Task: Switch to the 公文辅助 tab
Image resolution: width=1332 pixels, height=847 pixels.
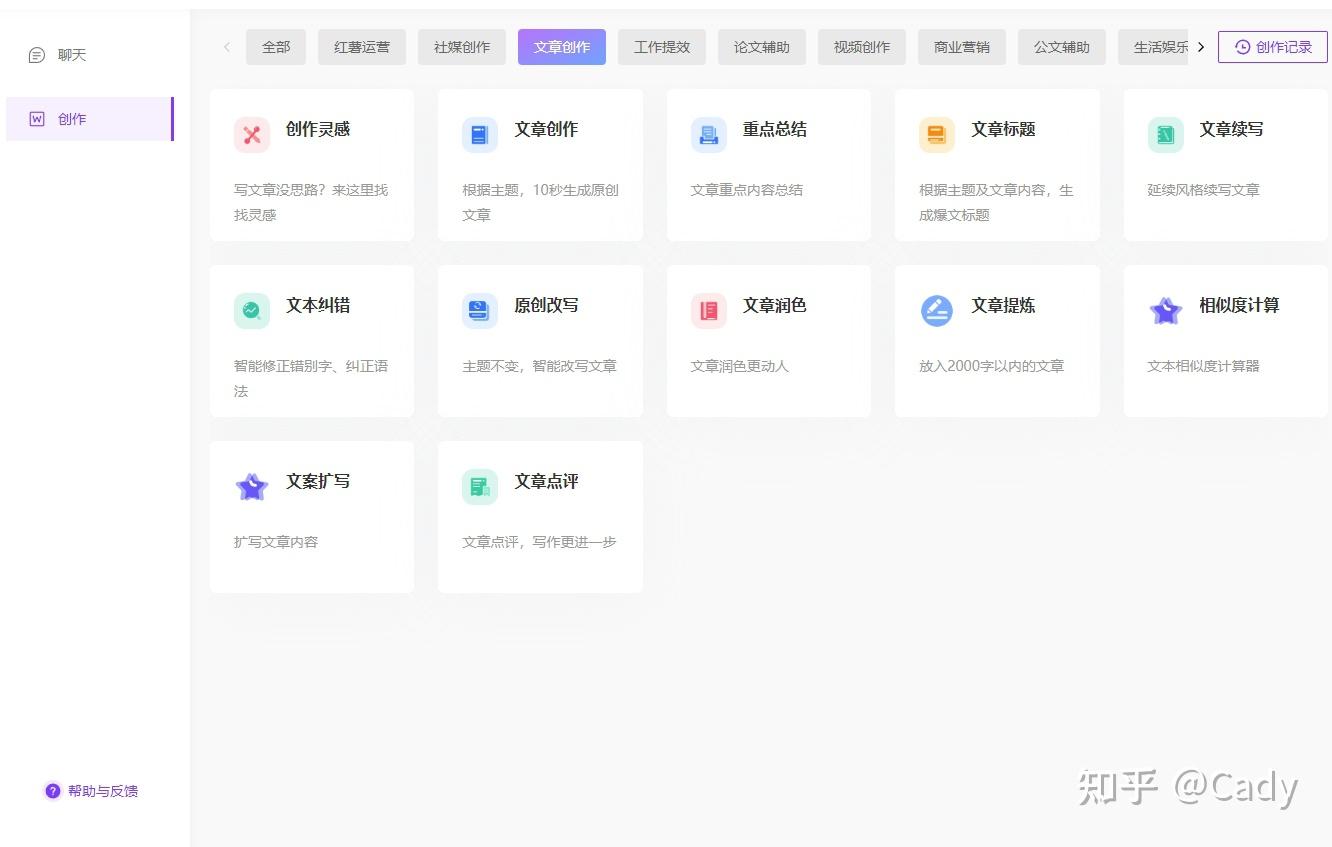Action: (1062, 47)
